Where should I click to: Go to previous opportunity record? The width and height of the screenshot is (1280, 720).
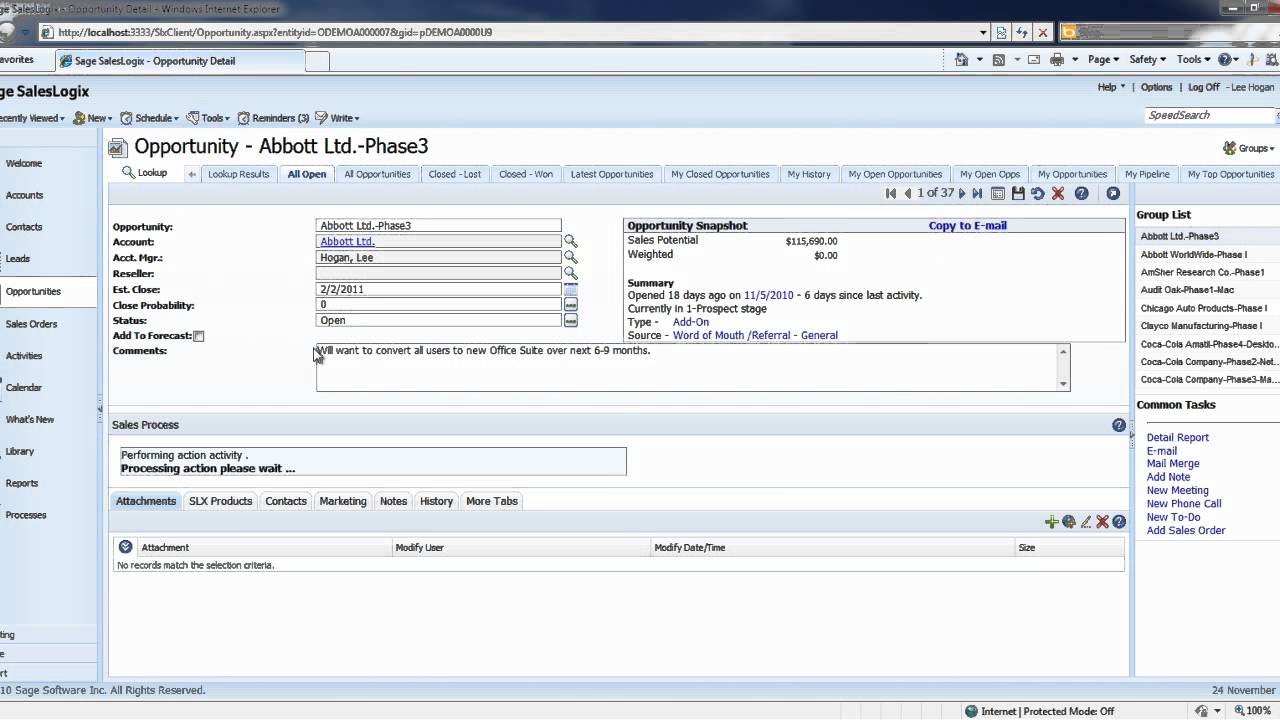[908, 194]
